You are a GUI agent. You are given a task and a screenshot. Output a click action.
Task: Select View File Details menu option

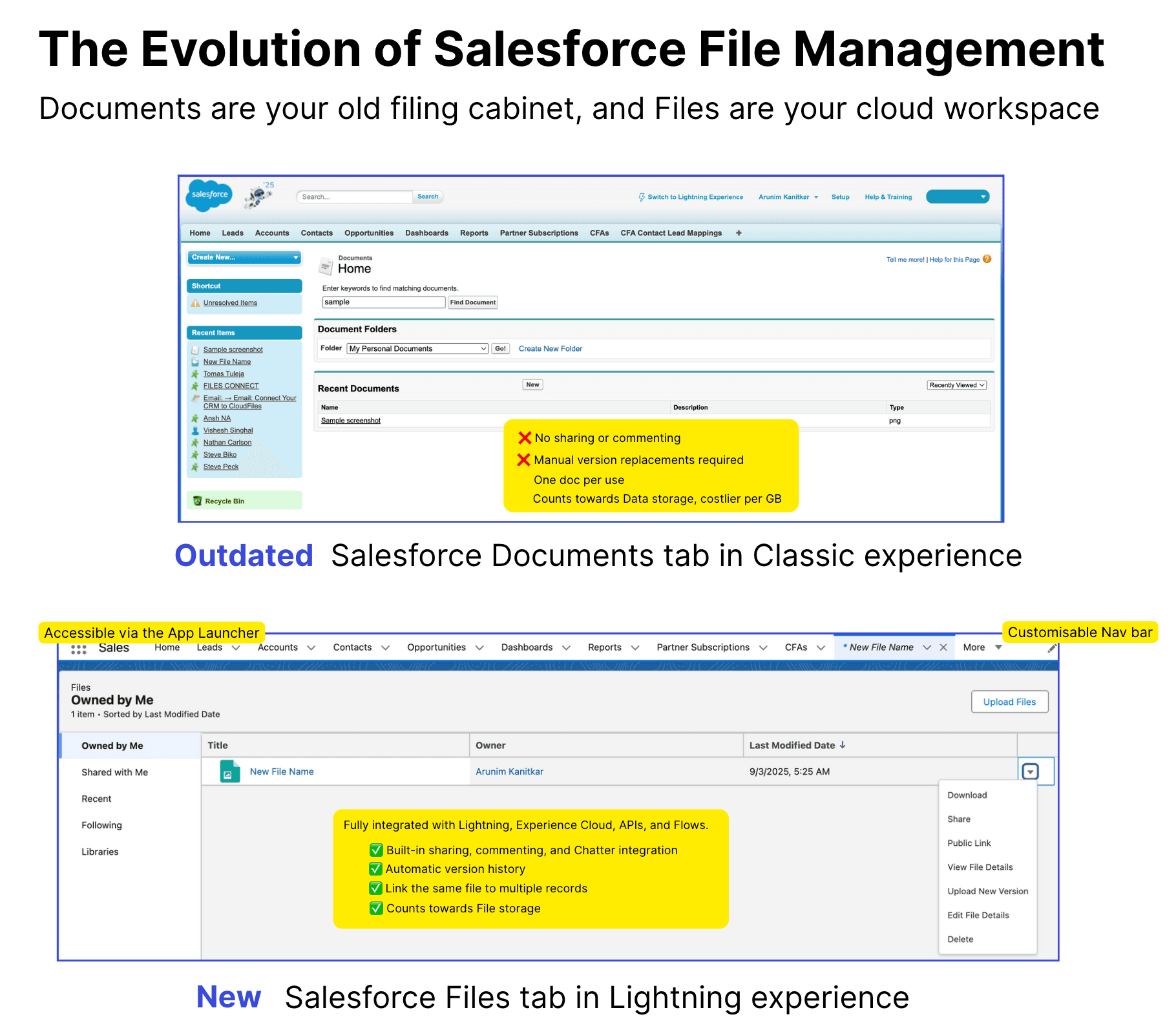(x=980, y=867)
